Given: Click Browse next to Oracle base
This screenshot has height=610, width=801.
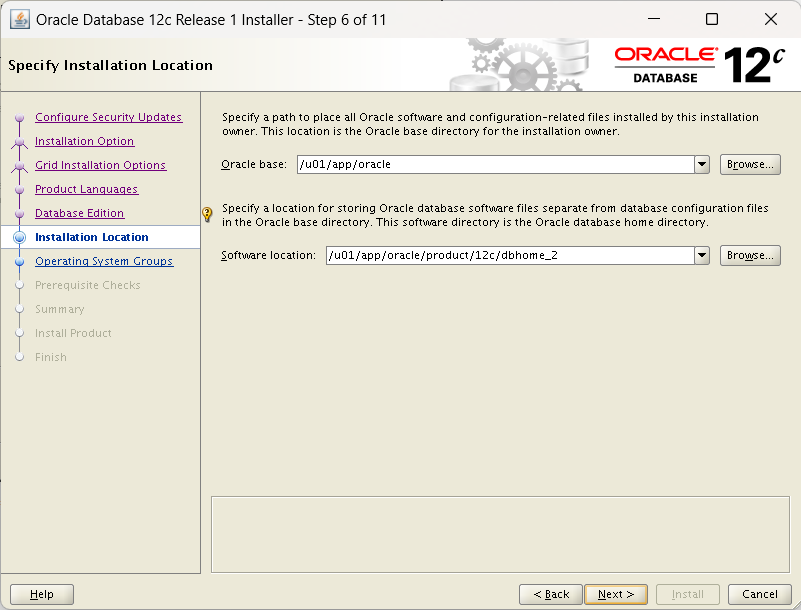Looking at the screenshot, I should tap(750, 165).
